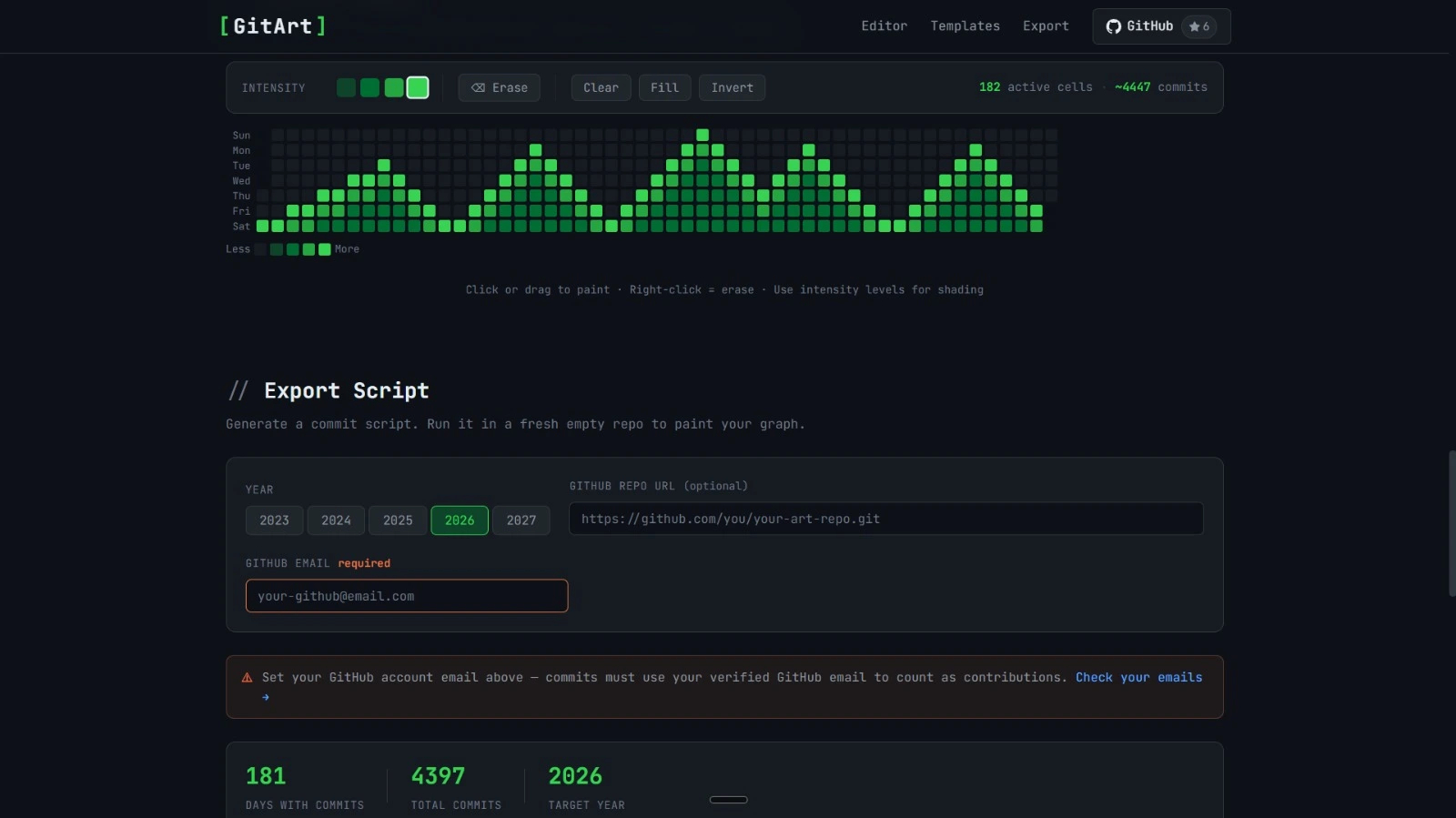Select the brightest intensity swatch

[418, 87]
